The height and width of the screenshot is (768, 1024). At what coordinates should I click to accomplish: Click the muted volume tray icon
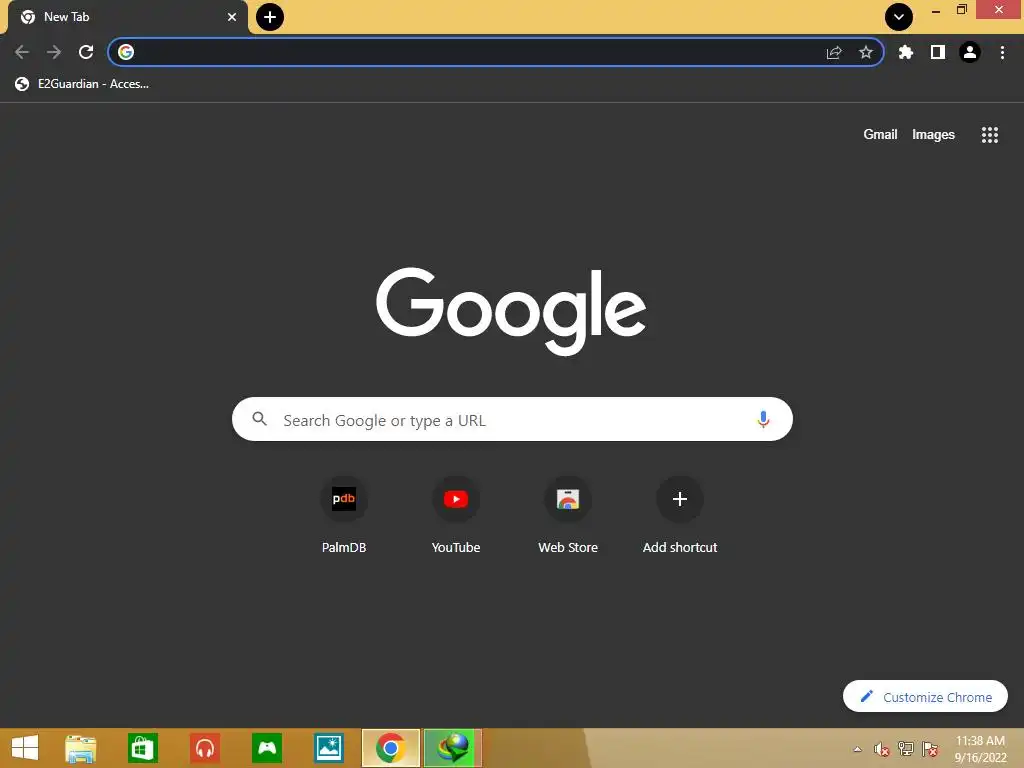pyautogui.click(x=882, y=749)
